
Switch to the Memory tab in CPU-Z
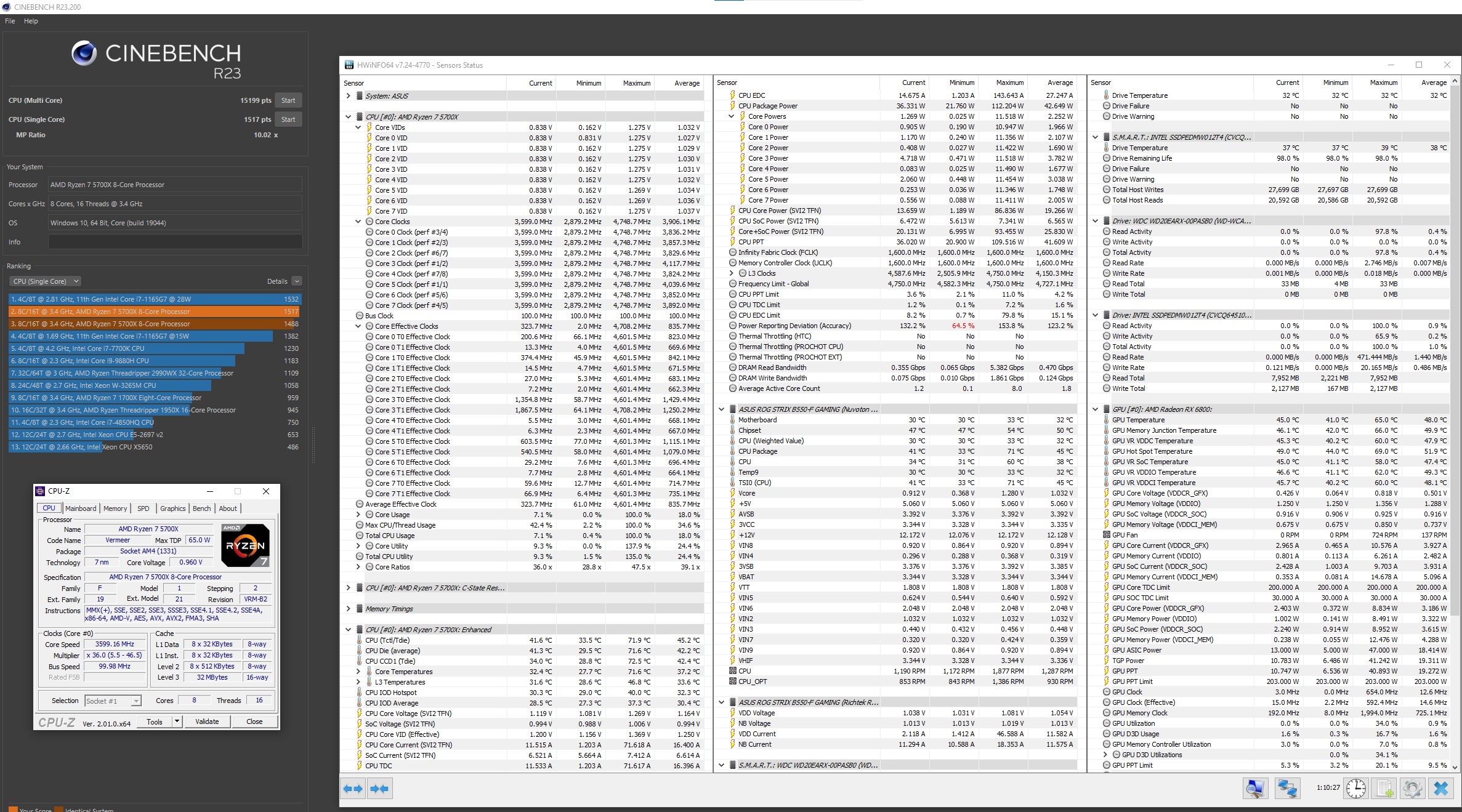[x=115, y=509]
